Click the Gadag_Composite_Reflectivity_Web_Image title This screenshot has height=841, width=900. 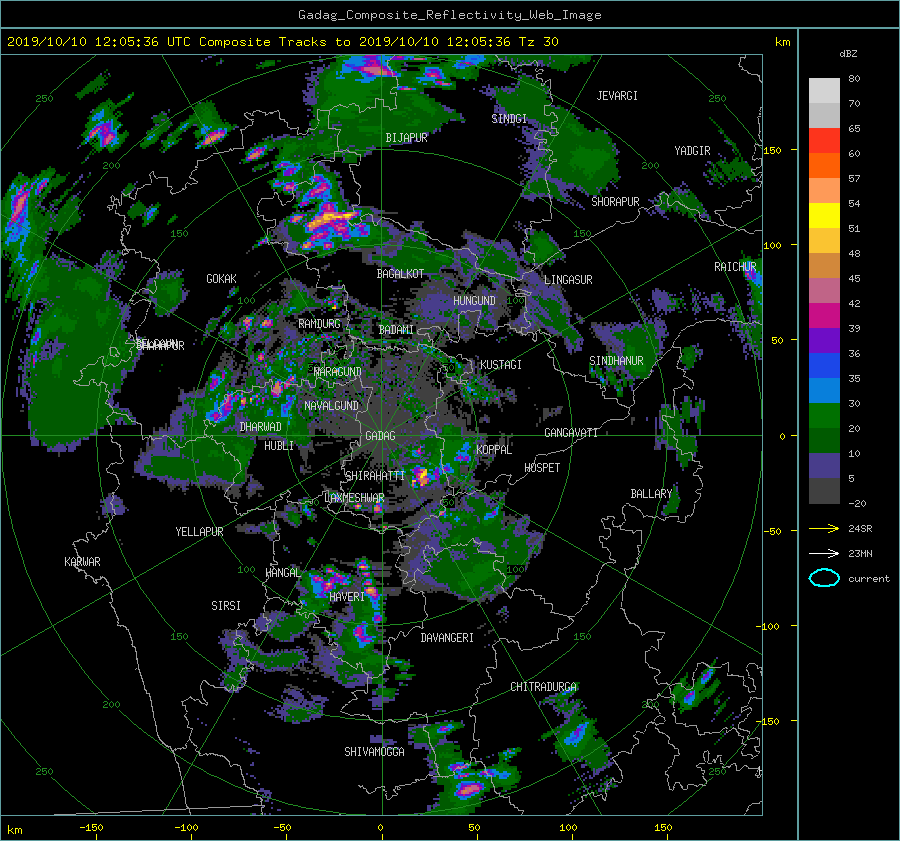pyautogui.click(x=449, y=15)
